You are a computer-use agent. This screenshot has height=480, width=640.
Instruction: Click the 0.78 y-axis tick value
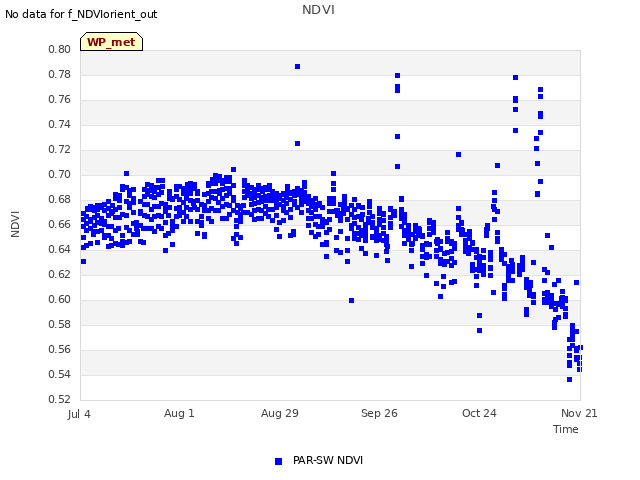[60, 74]
